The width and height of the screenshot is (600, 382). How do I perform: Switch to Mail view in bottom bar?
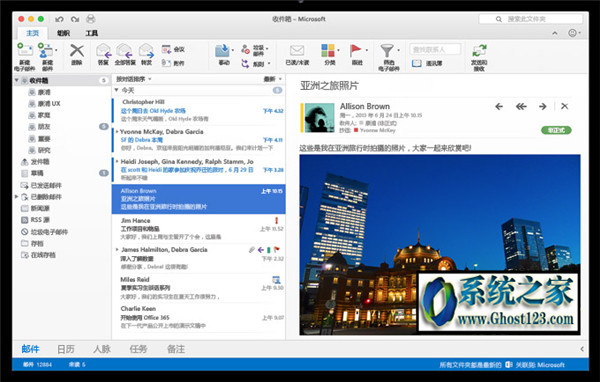click(31, 349)
